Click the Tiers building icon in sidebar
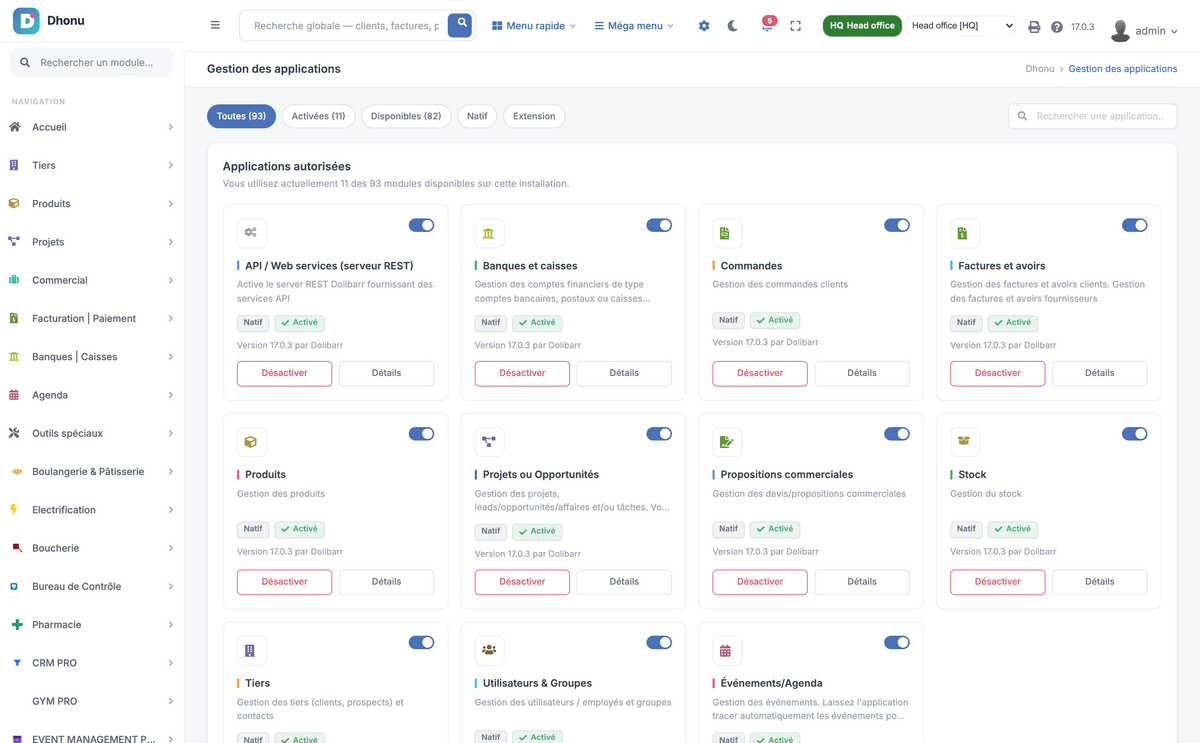 (x=14, y=165)
